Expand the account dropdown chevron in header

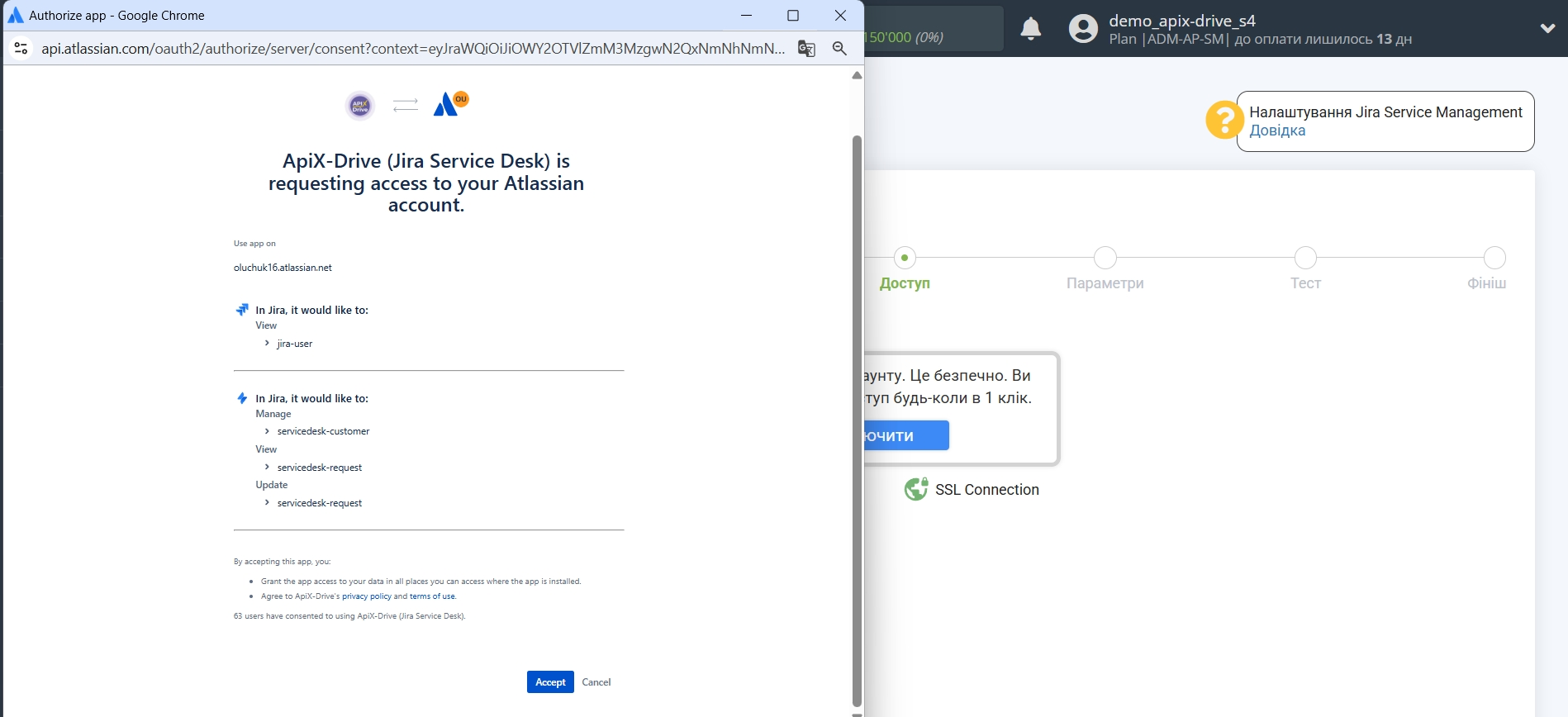coord(1547,28)
